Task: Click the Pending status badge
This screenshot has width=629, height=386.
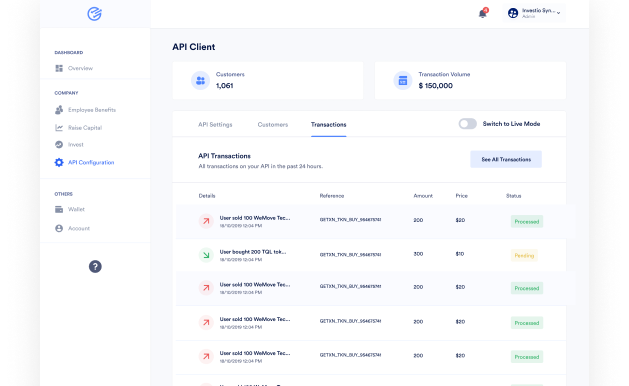Action: point(524,255)
